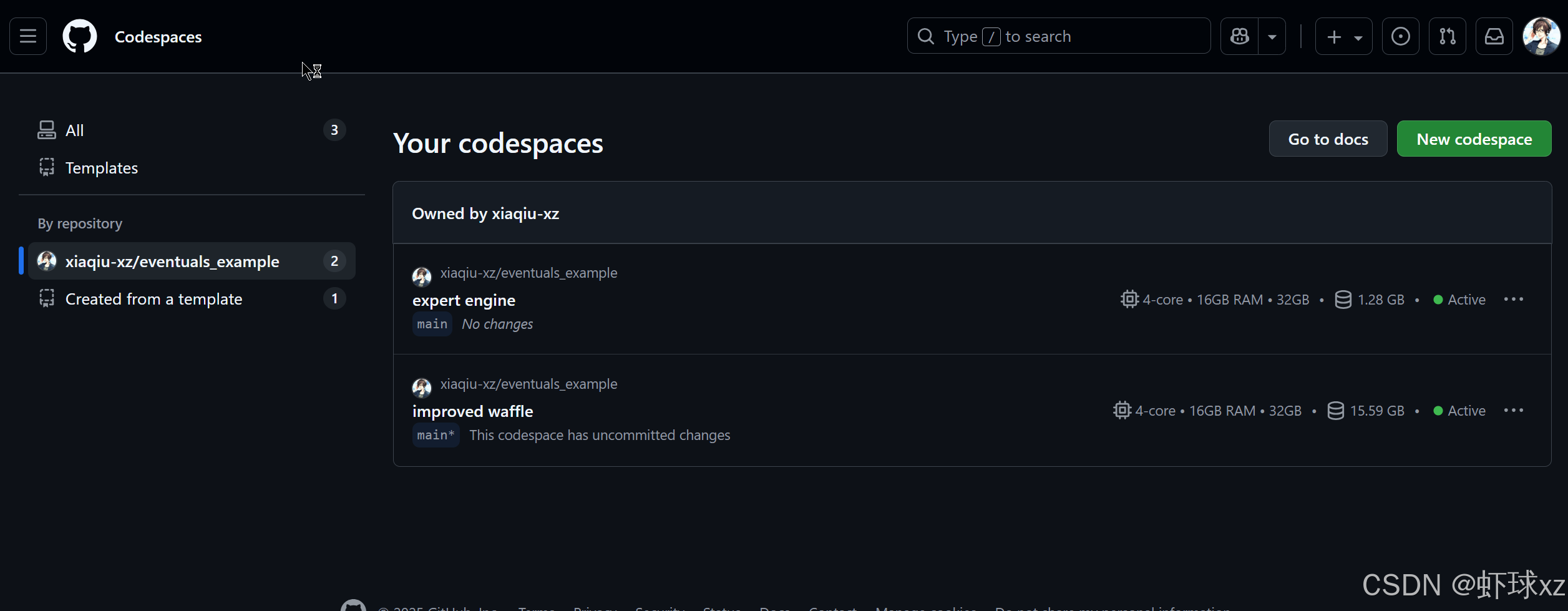Click the Templates icon in sidebar
This screenshot has height=611, width=1568.
pos(47,167)
